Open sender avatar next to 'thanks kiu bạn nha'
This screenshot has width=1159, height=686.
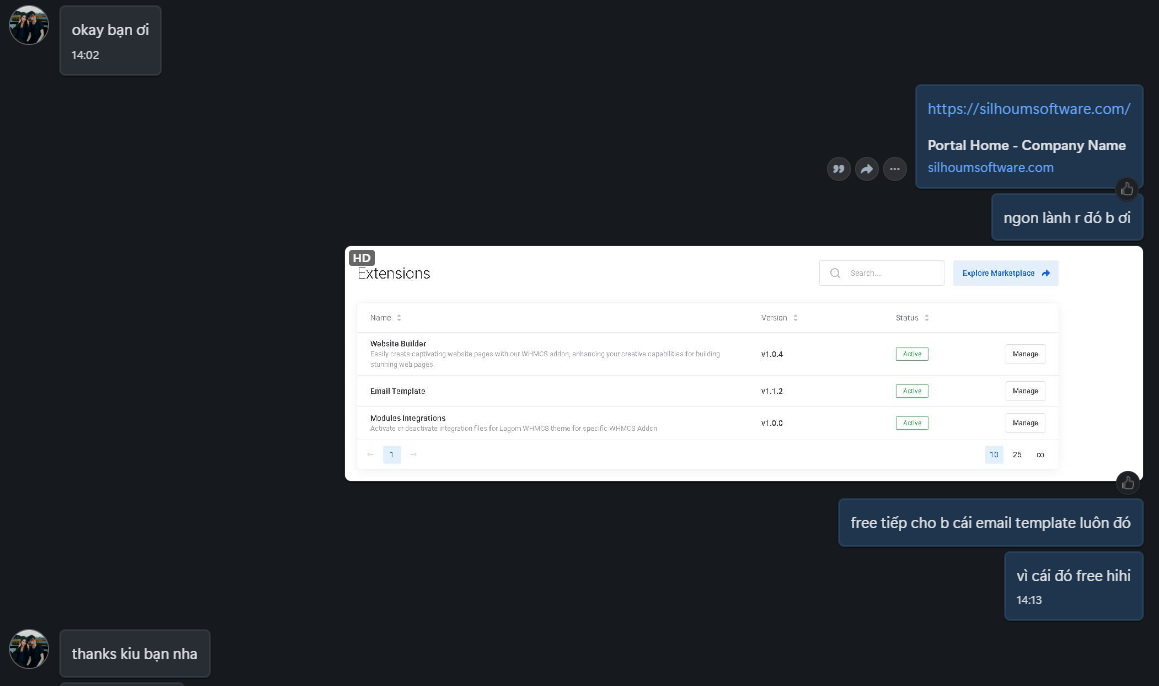pyautogui.click(x=29, y=649)
